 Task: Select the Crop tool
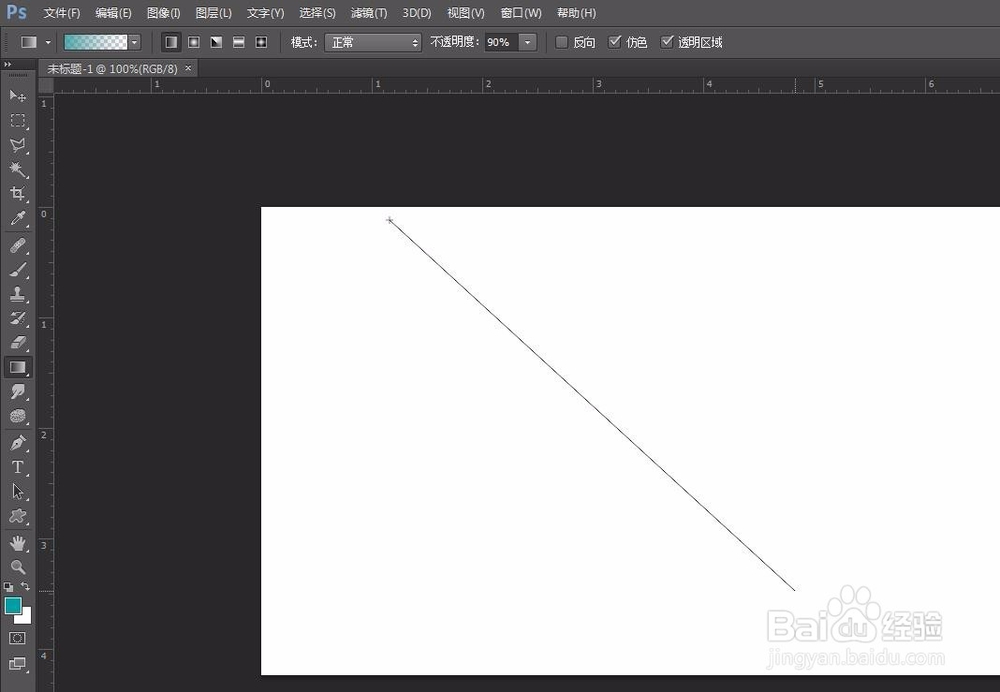pyautogui.click(x=18, y=194)
